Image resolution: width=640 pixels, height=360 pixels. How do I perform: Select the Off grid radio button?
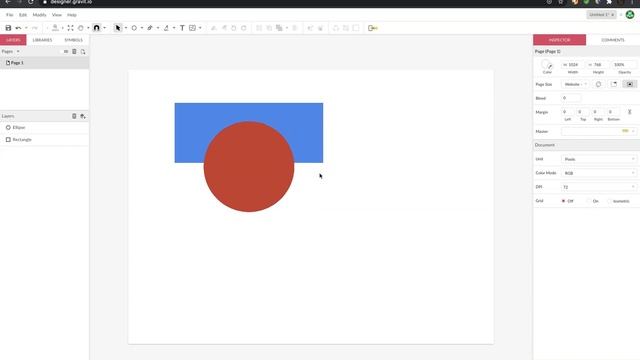point(563,201)
